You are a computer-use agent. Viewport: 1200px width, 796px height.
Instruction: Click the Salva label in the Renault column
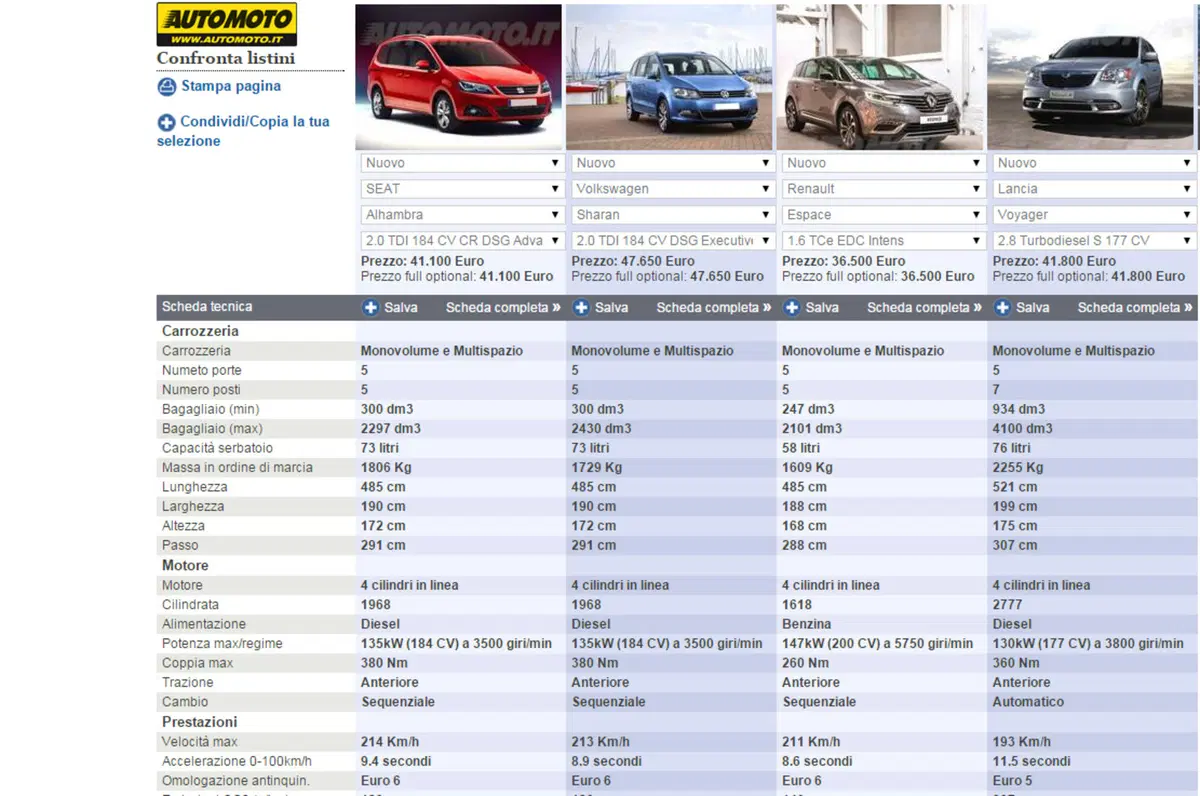(823, 308)
